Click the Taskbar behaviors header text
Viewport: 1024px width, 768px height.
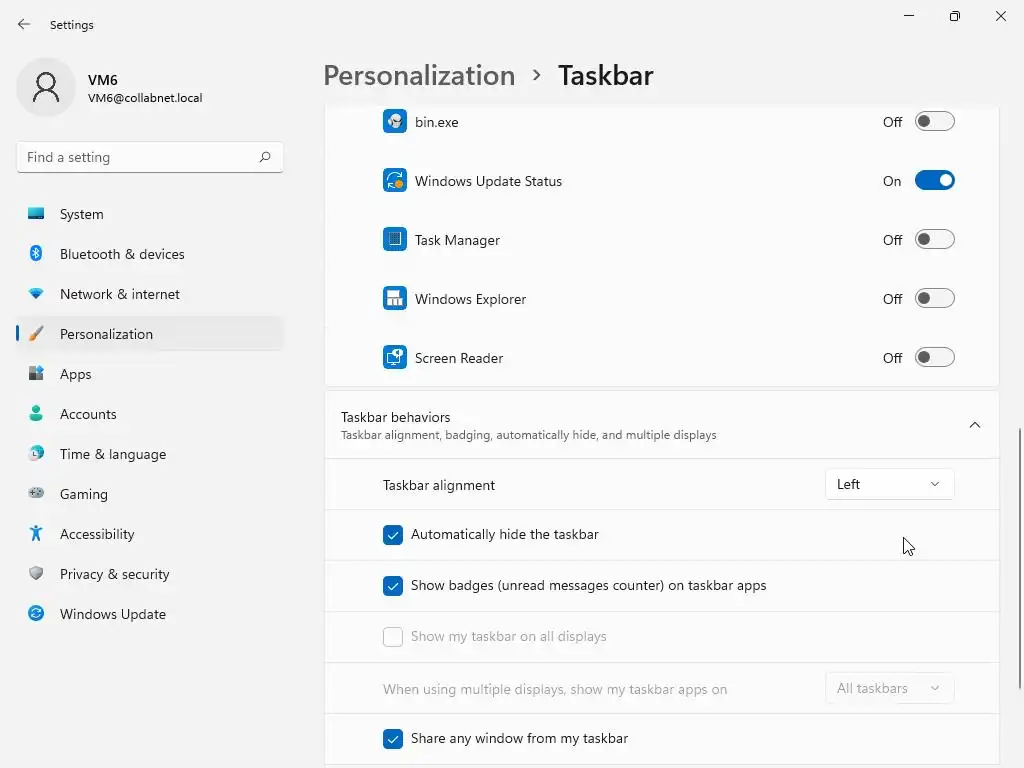click(x=396, y=417)
